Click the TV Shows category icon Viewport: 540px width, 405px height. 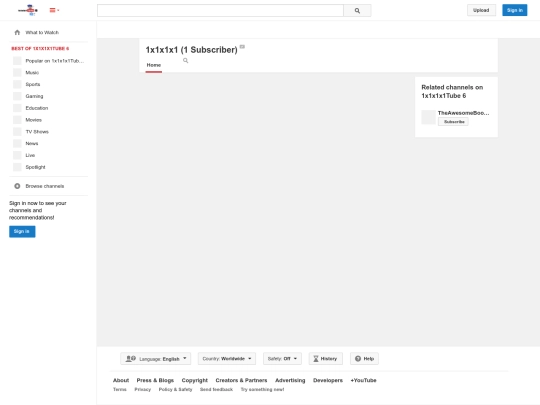(x=17, y=132)
